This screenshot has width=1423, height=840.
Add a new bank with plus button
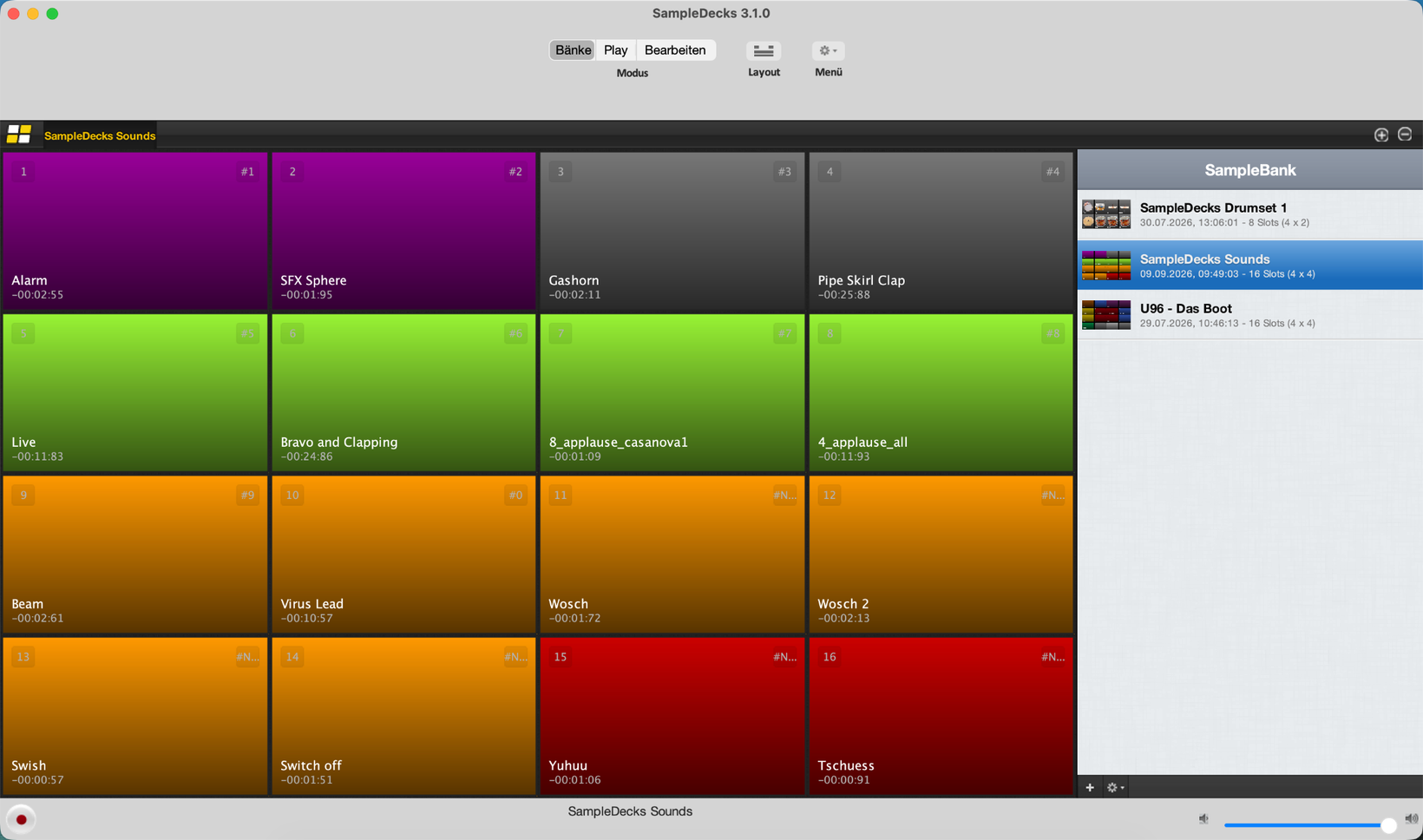click(1090, 787)
